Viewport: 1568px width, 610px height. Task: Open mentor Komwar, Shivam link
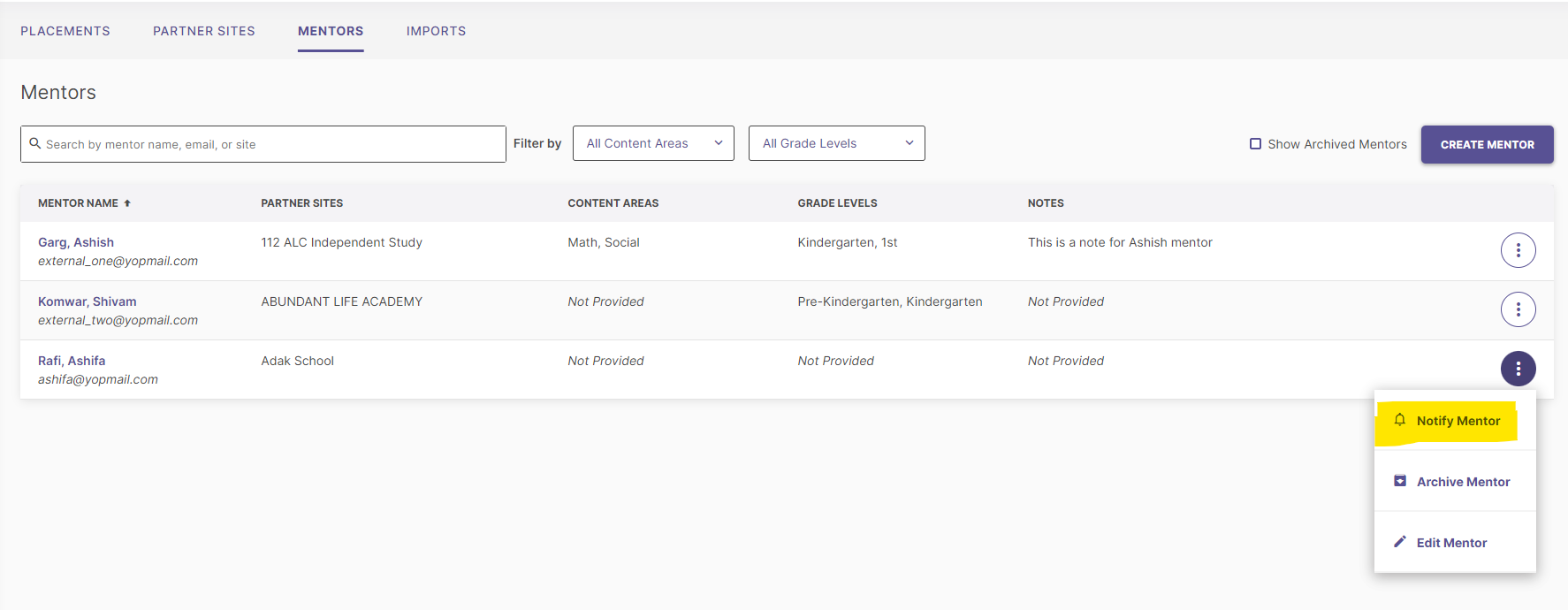[x=87, y=301]
